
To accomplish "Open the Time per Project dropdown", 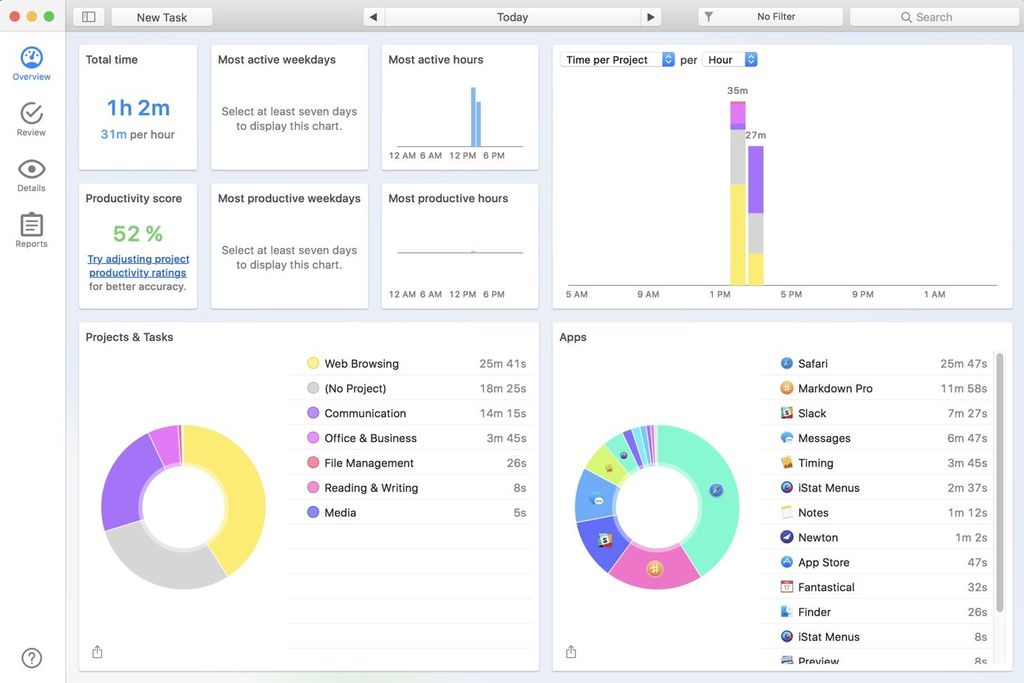I will pyautogui.click(x=617, y=59).
